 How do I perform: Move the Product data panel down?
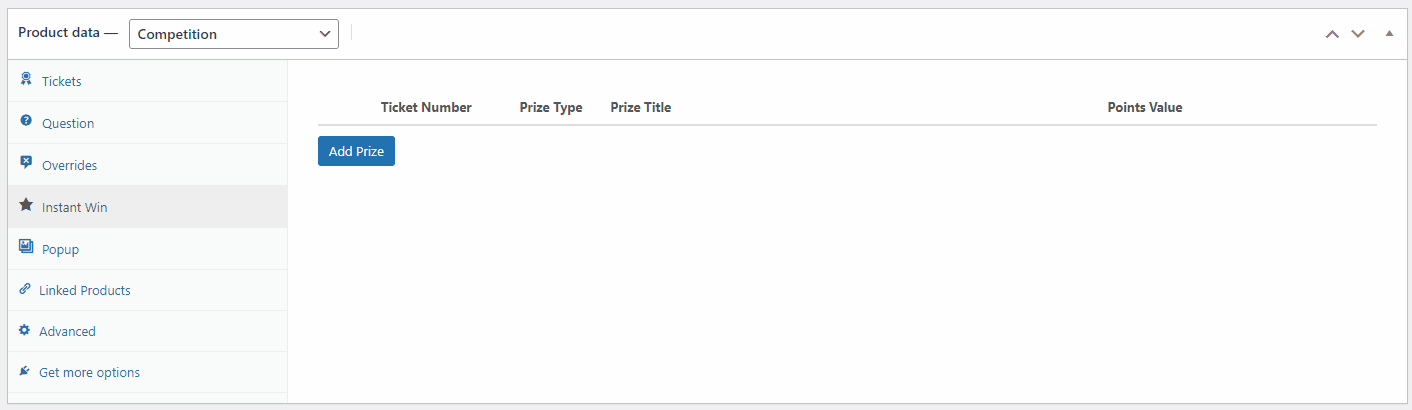coord(1358,34)
